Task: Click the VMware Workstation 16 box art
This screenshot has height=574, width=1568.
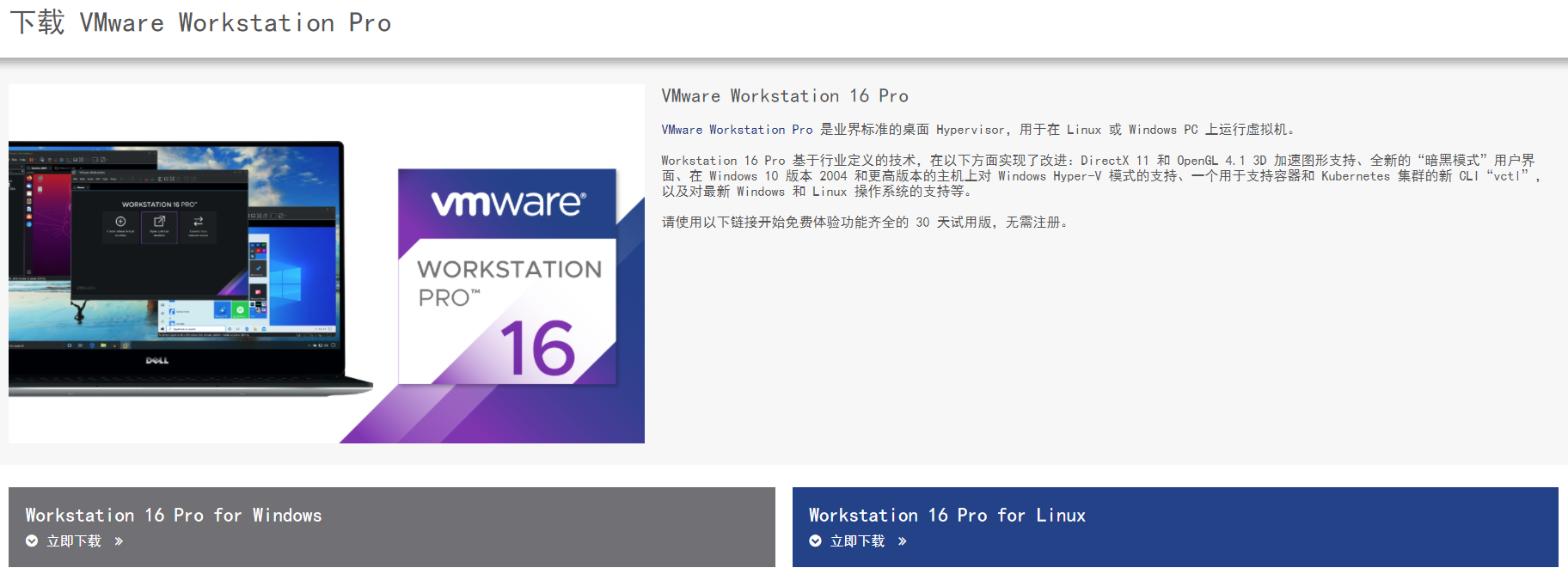Action: (507, 277)
